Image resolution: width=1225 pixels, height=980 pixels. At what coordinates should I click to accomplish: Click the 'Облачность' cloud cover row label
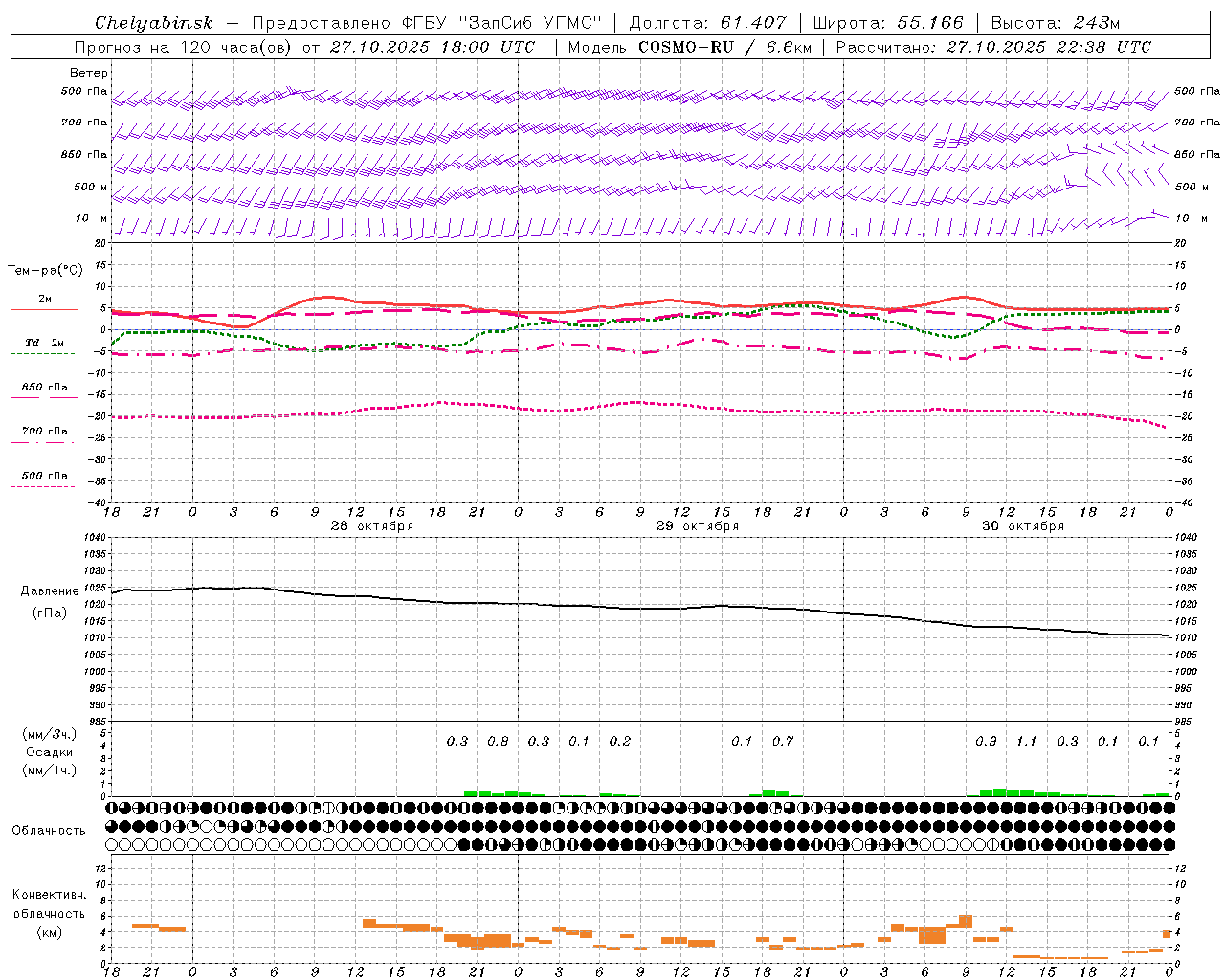point(49,831)
